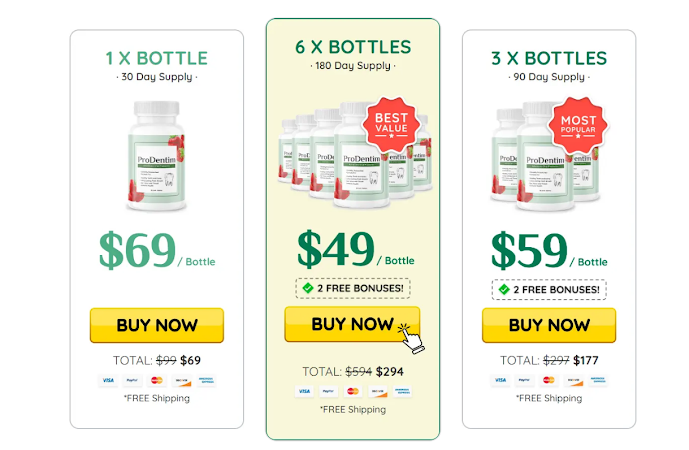Screen dimensions: 689x450
Task: Click Buy Now for the 6 bottles package
Action: tap(352, 324)
